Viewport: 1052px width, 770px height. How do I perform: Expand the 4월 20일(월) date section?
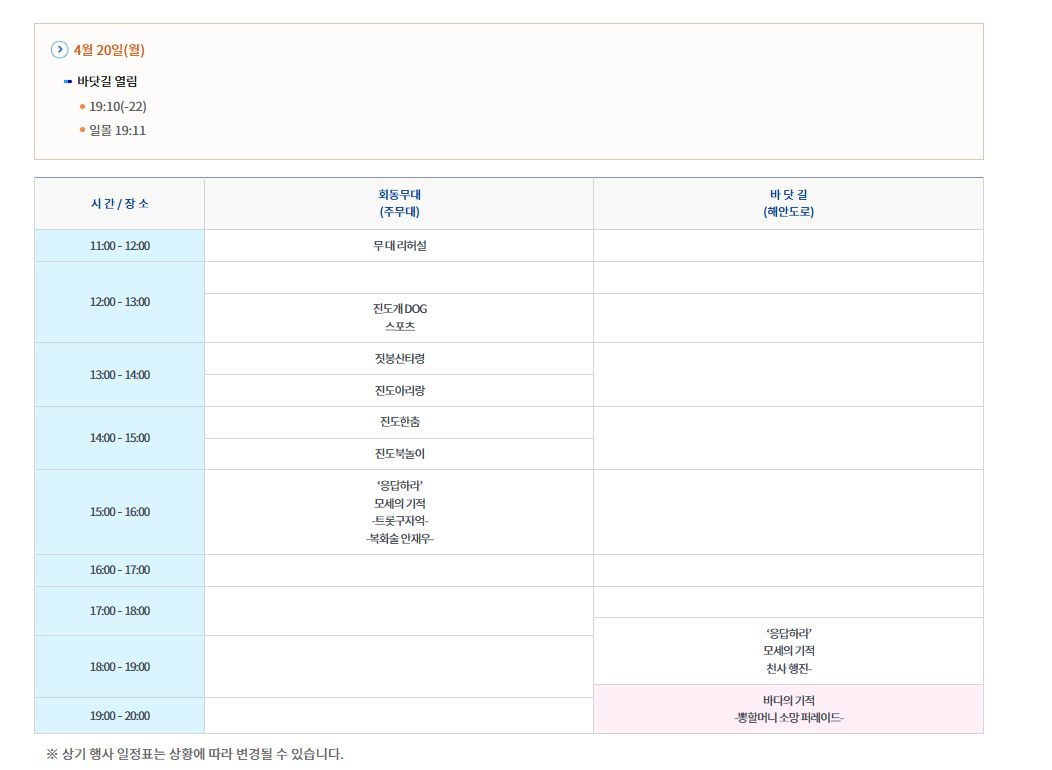(x=105, y=50)
